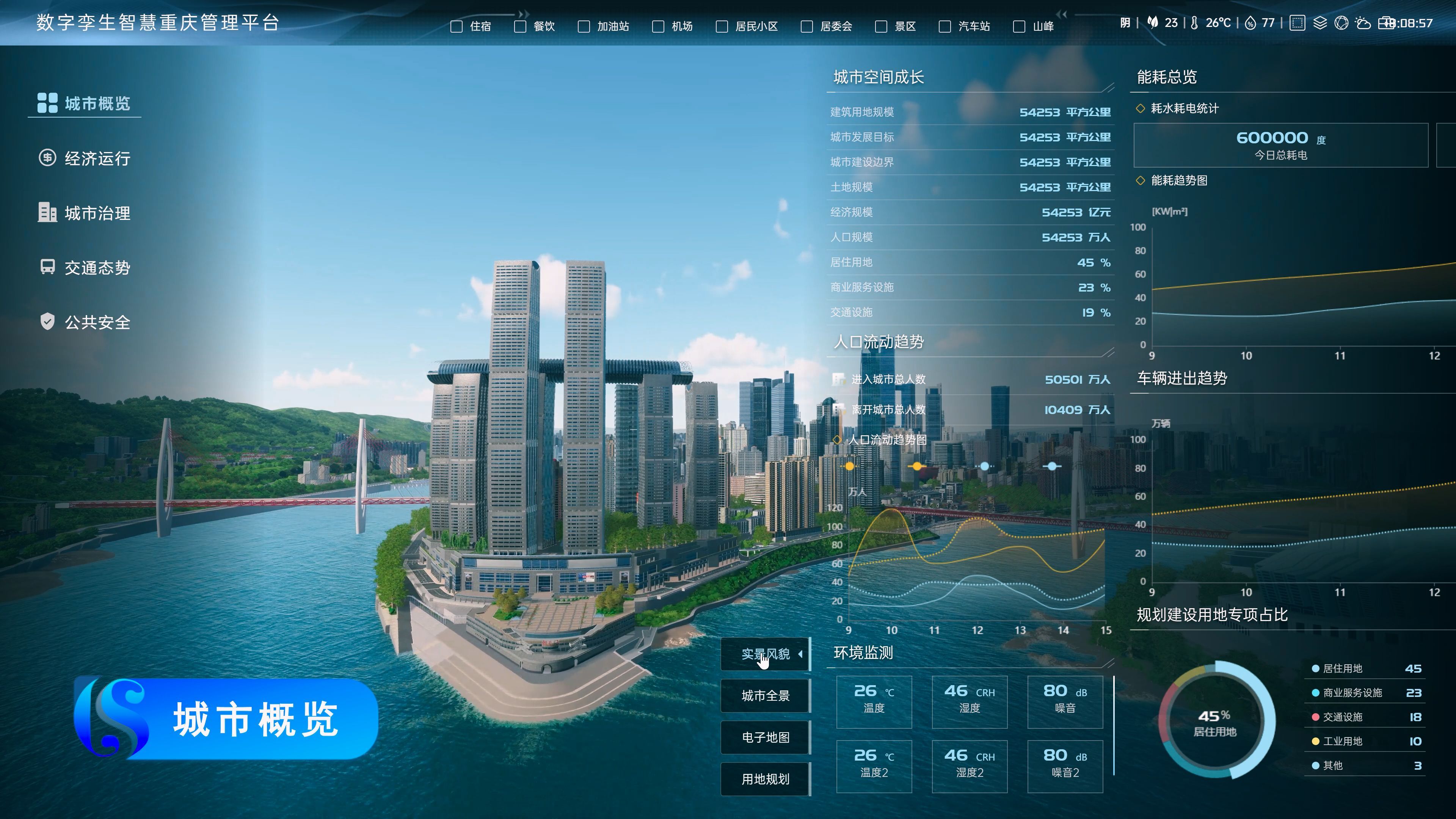
Task: Select the 用地规划 button
Action: 765,779
